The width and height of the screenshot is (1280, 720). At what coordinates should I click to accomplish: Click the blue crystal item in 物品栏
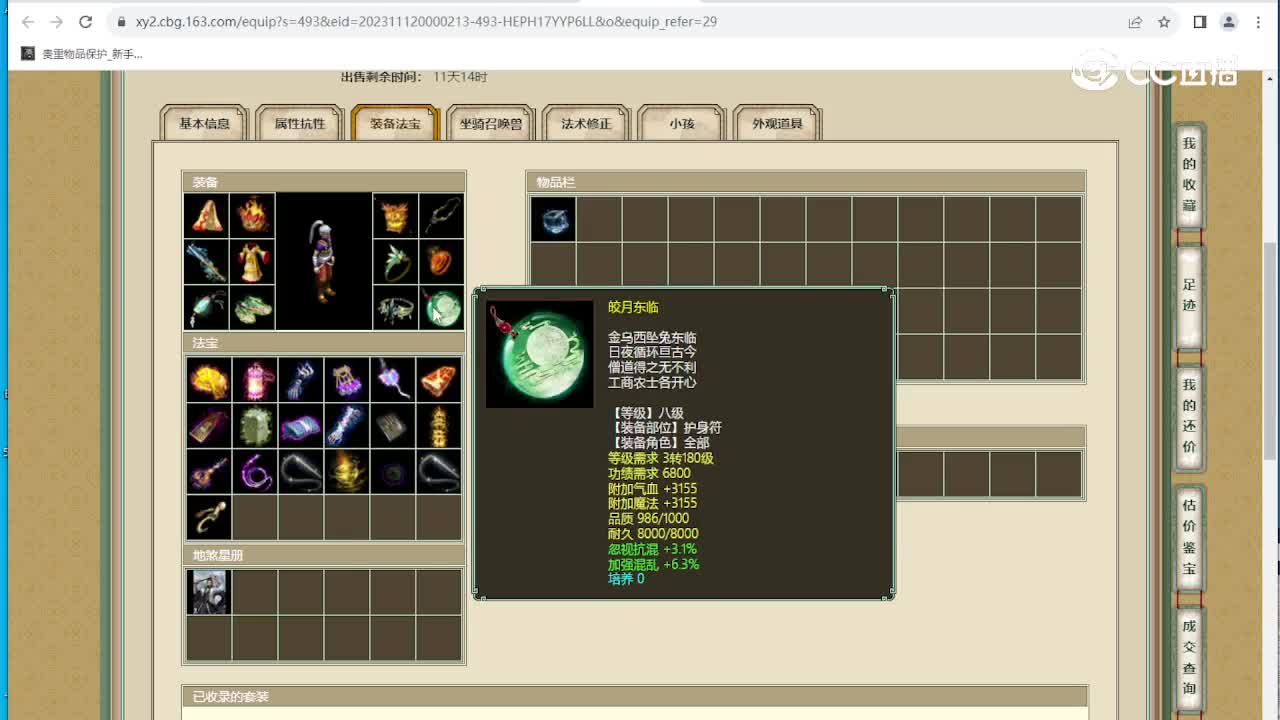pos(553,219)
